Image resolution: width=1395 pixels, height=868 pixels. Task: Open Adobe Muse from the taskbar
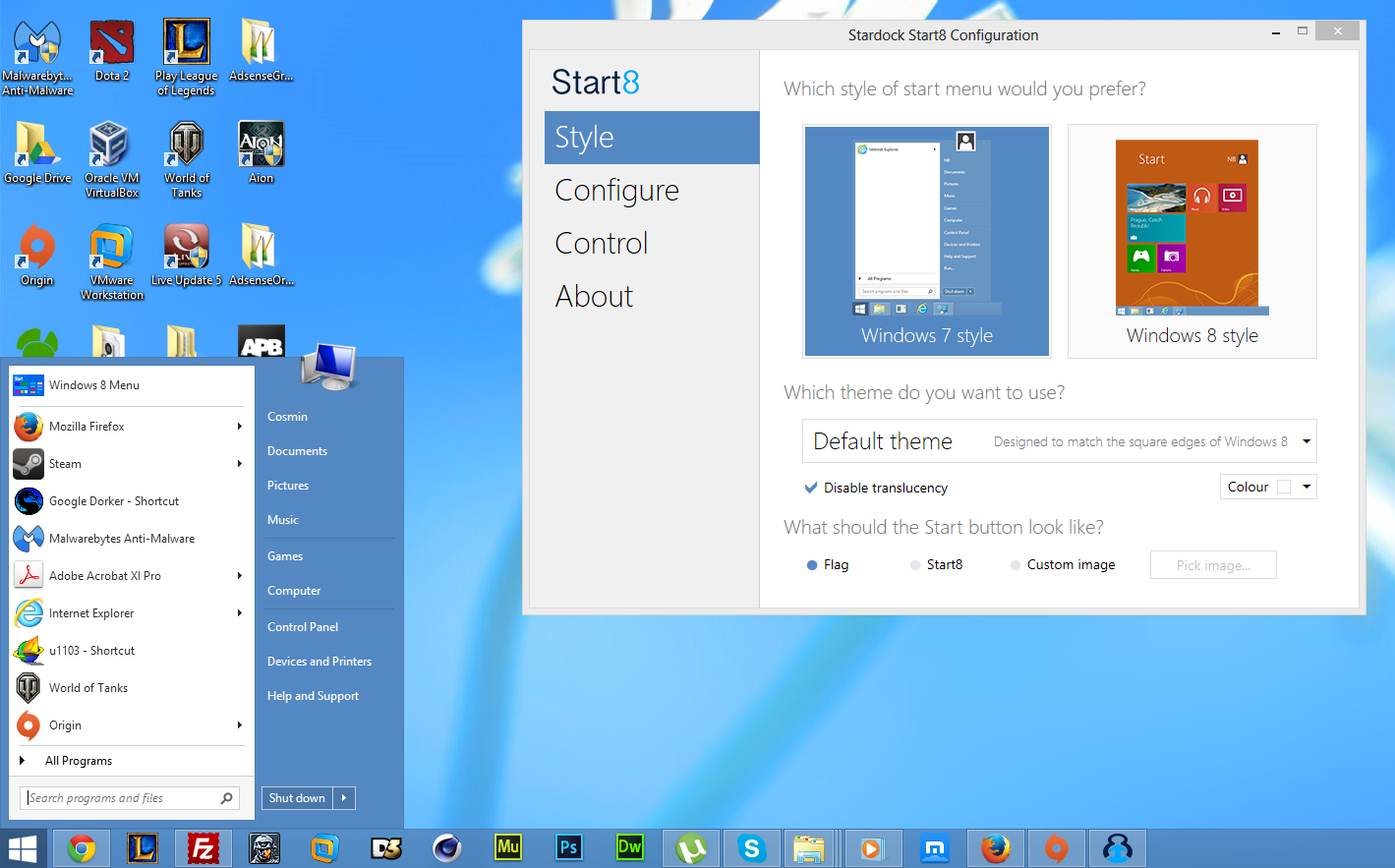(508, 848)
